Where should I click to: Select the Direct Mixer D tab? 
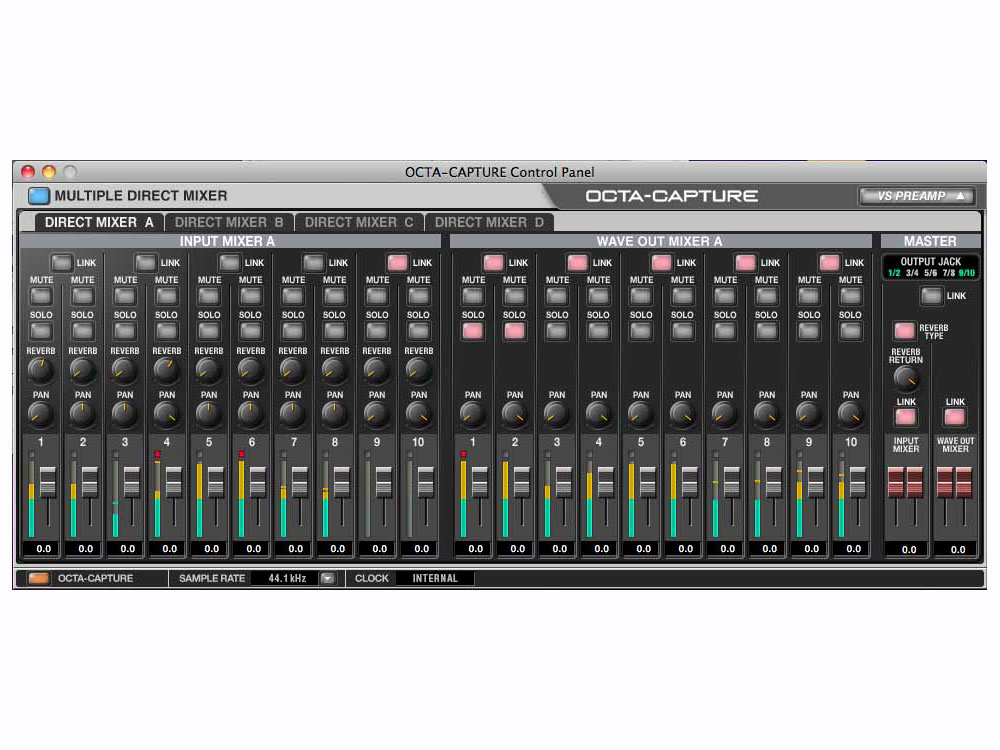pos(489,222)
